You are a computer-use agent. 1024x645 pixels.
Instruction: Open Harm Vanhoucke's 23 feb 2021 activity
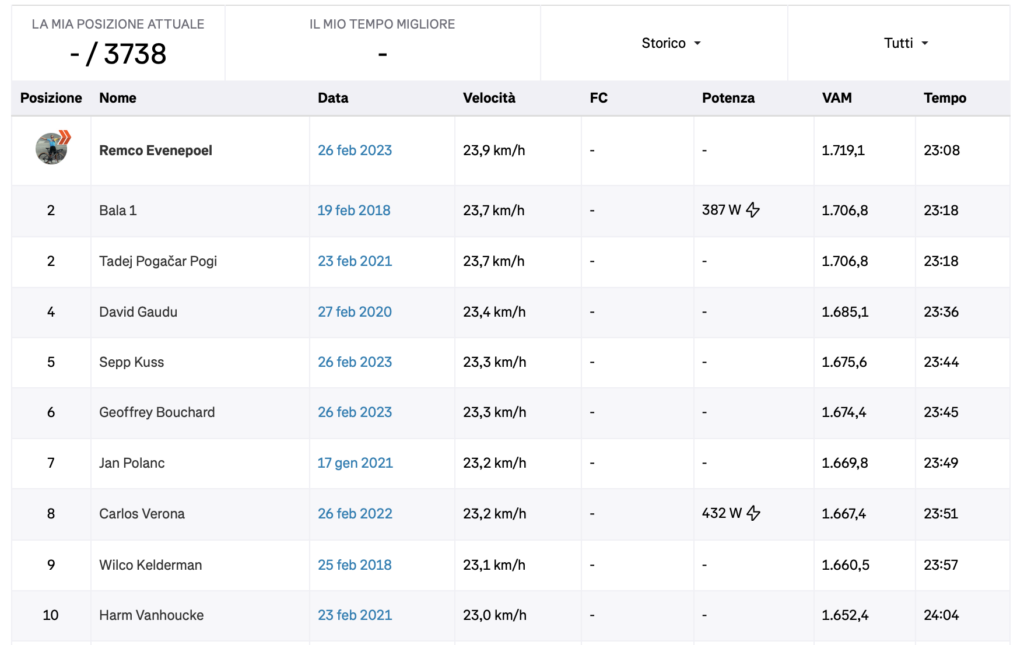(355, 615)
